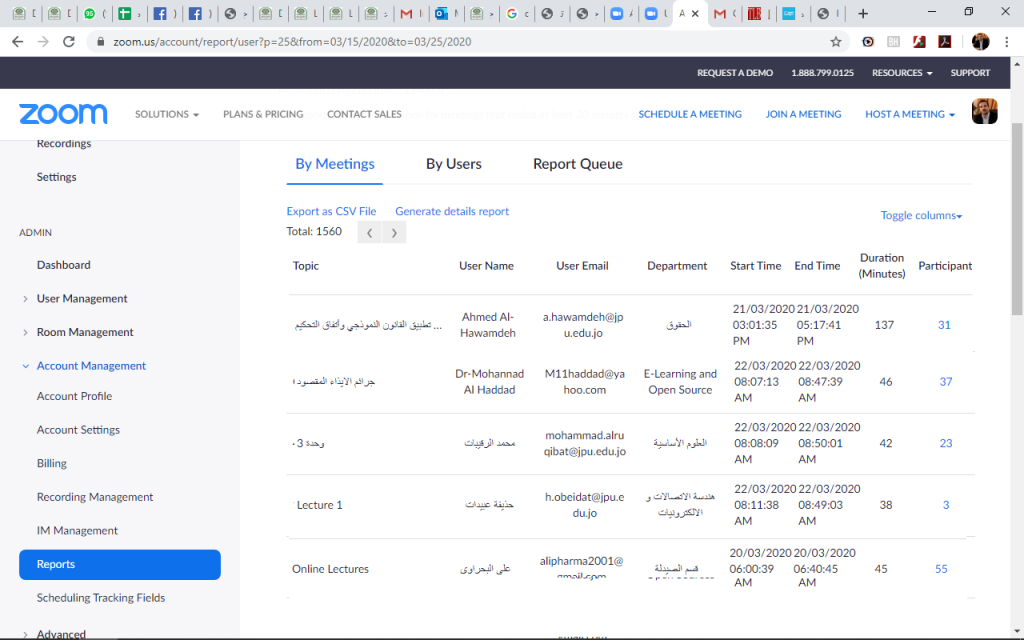This screenshot has height=640, width=1024.
Task: Open Account Profile
Action: point(74,396)
